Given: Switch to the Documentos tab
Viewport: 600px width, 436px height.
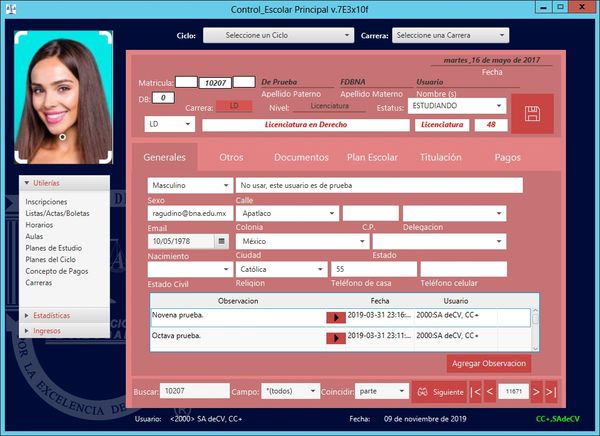Looking at the screenshot, I should point(301,157).
